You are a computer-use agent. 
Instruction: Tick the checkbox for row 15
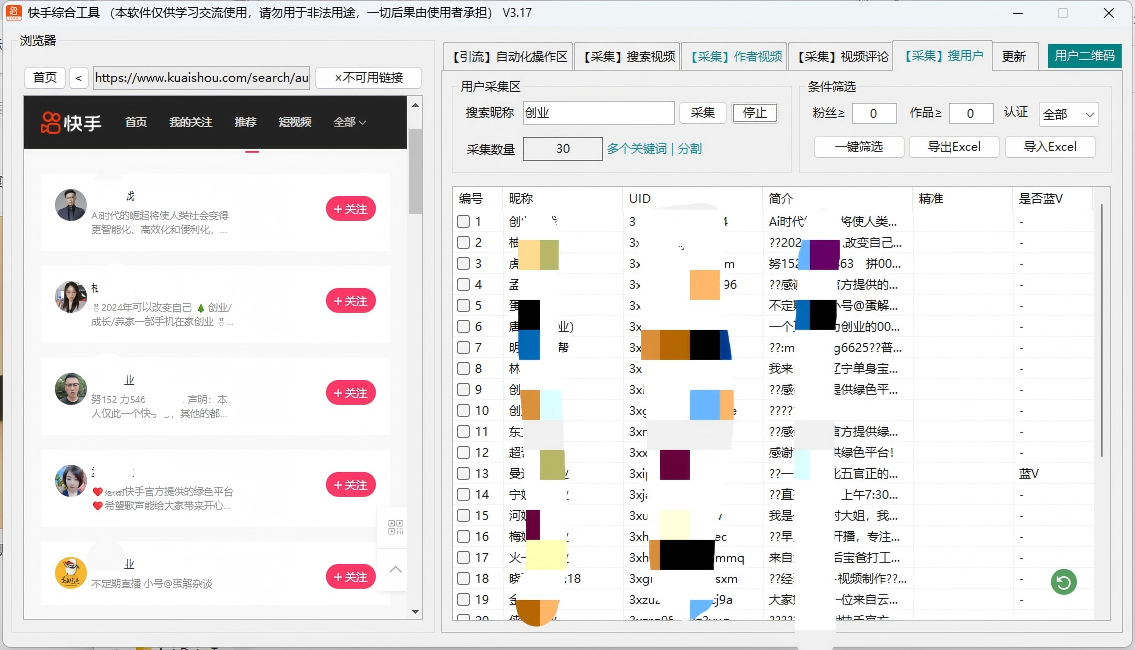pyautogui.click(x=463, y=515)
